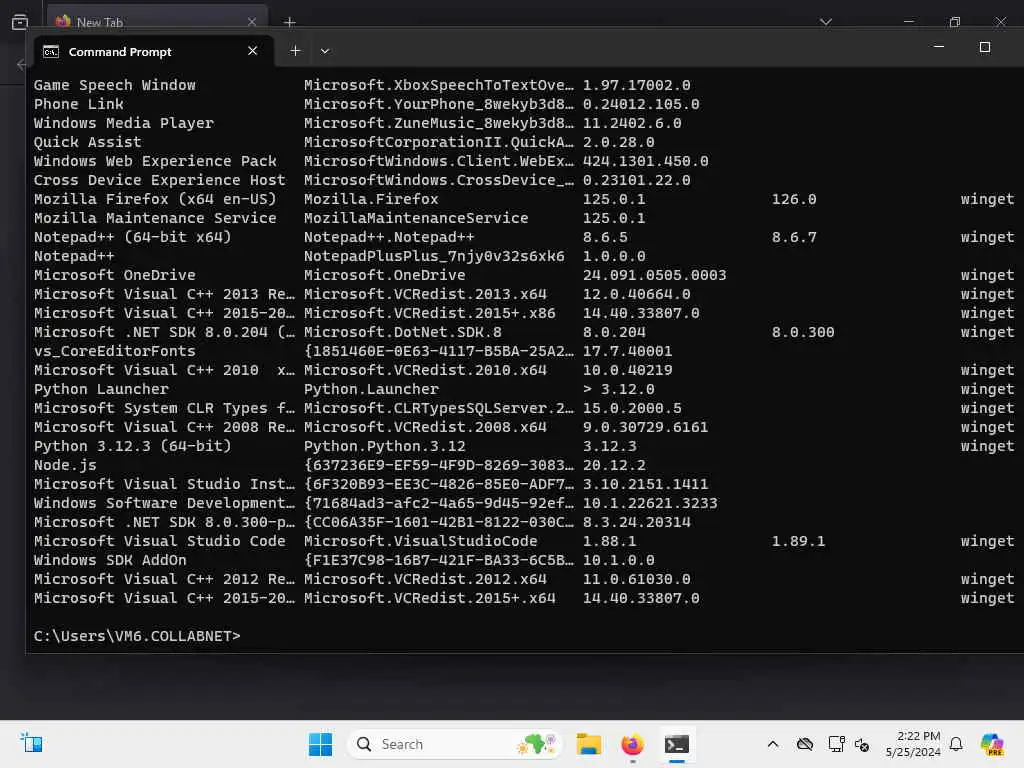Click 'vs_CoreEditorFonts' entry
Image resolution: width=1024 pixels, height=768 pixels.
pos(114,351)
